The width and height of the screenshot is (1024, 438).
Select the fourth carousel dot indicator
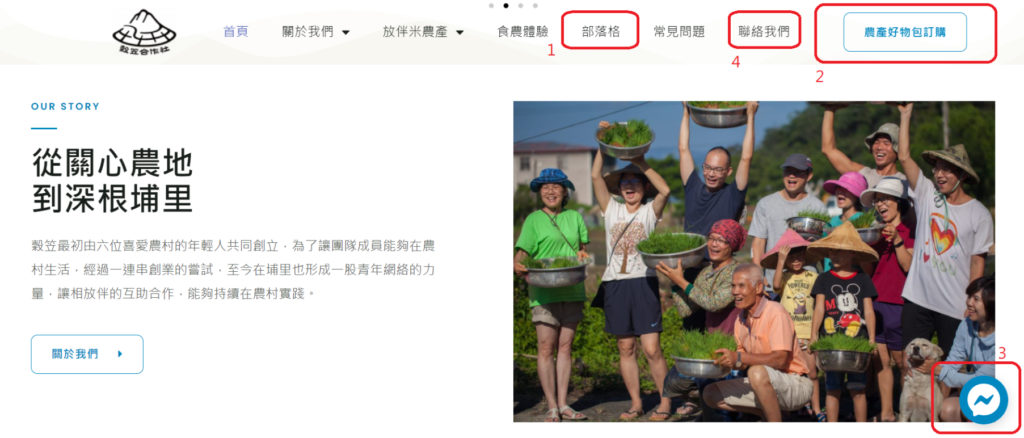[536, 5]
